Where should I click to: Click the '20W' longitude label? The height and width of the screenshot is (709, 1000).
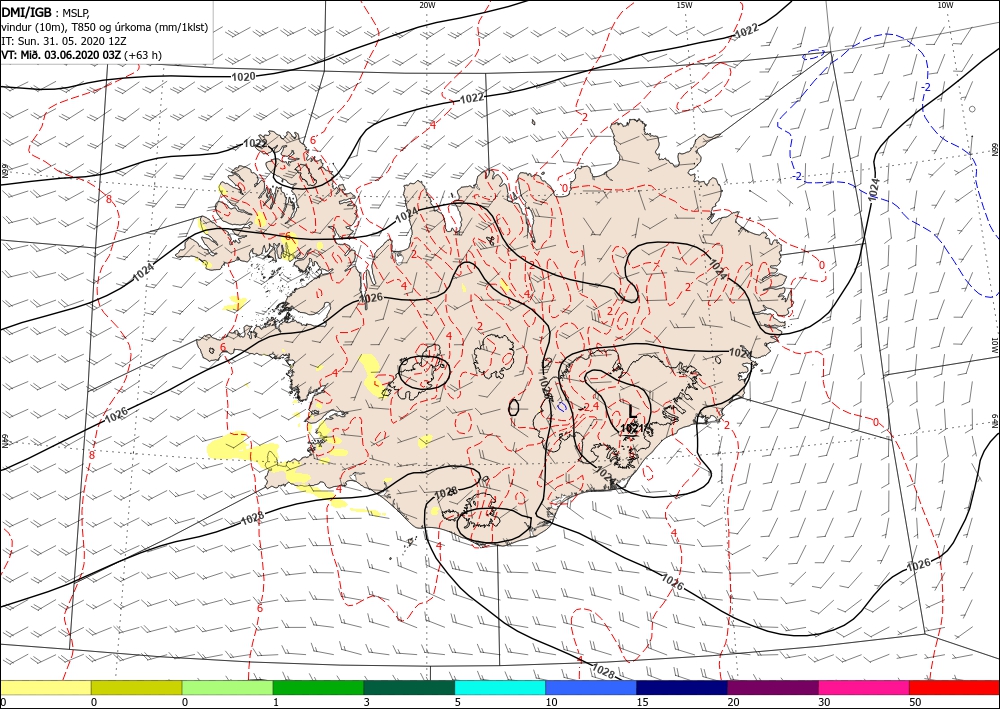coord(427,5)
